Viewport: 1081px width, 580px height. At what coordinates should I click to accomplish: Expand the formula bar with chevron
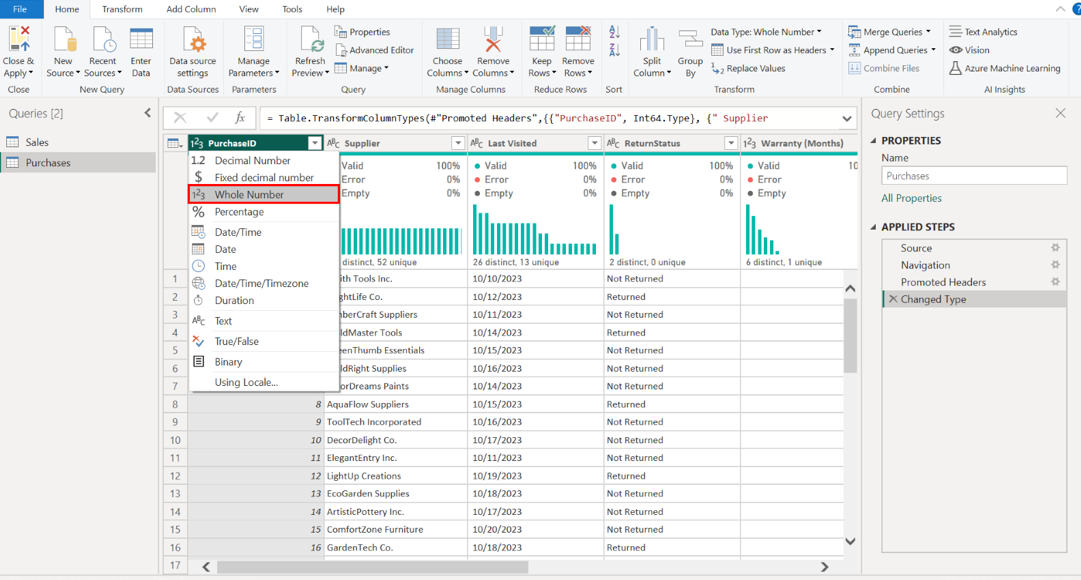(847, 118)
